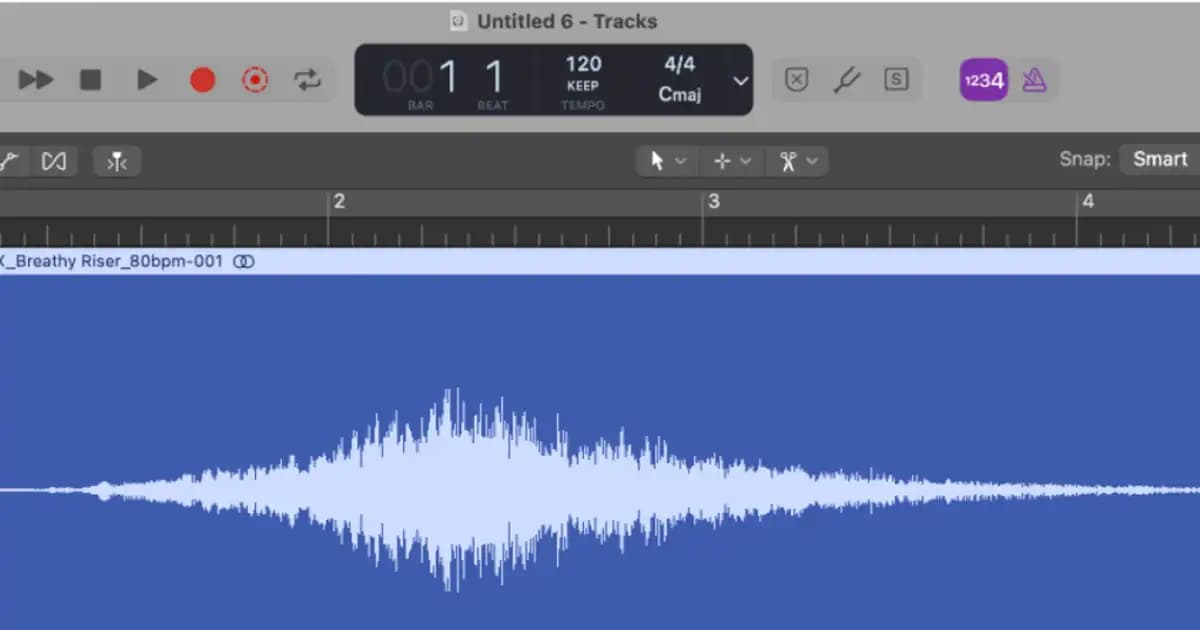
Task: Start playback with the Play button
Action: pyautogui.click(x=147, y=80)
